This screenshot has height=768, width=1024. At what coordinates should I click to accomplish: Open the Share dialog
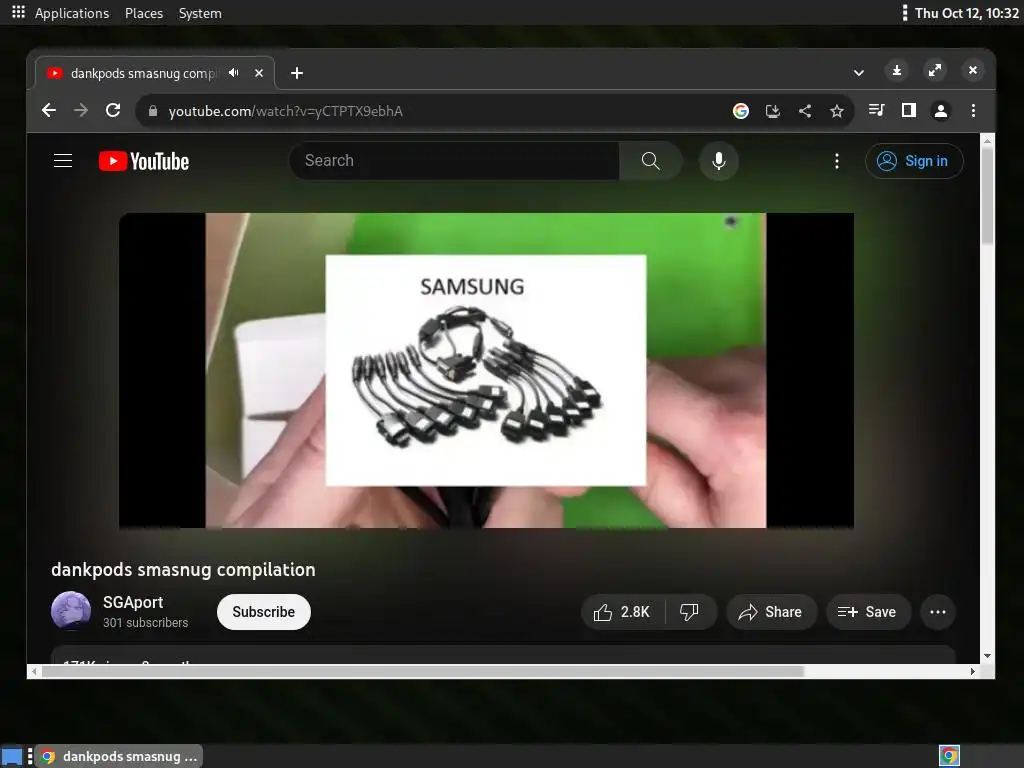[x=771, y=612]
